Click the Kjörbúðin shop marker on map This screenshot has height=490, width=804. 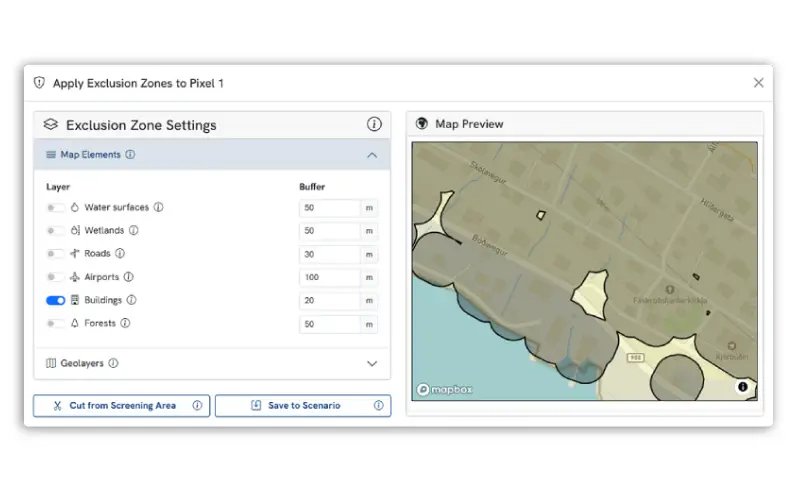point(732,346)
